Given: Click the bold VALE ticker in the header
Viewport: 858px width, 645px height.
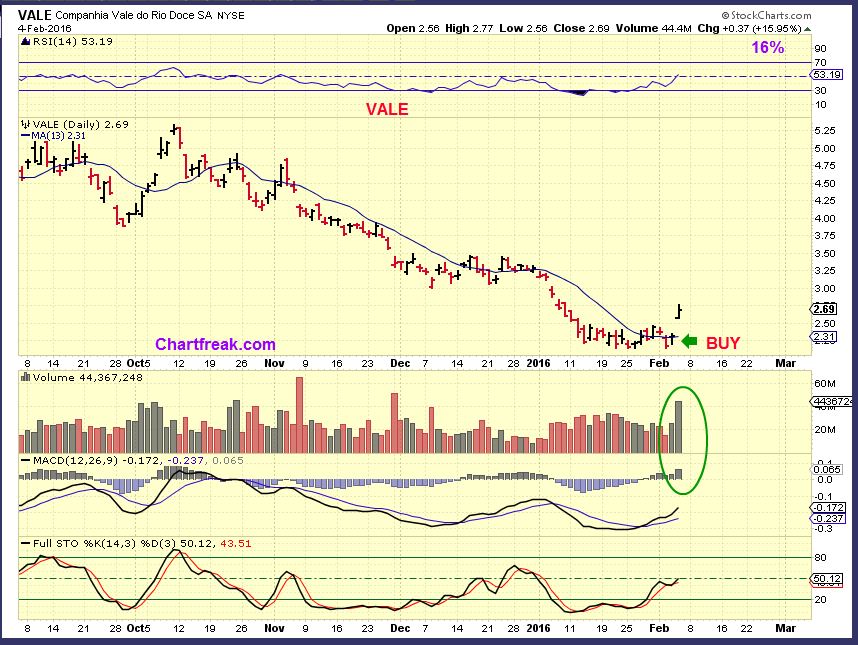Looking at the screenshot, I should [34, 15].
